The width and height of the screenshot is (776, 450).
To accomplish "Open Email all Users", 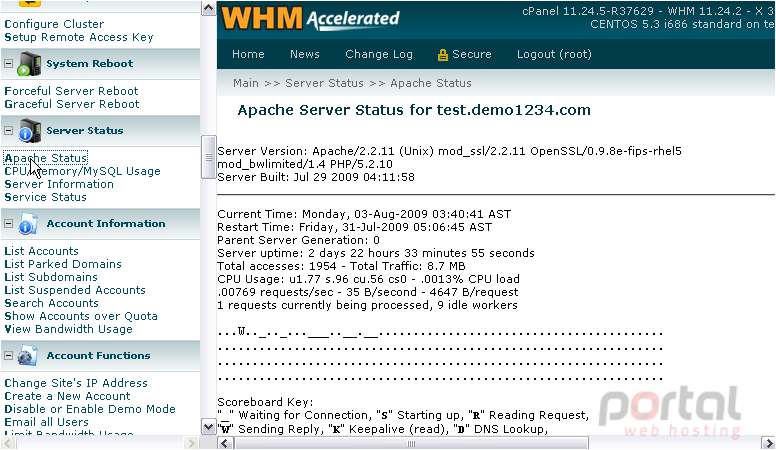I will 47,422.
